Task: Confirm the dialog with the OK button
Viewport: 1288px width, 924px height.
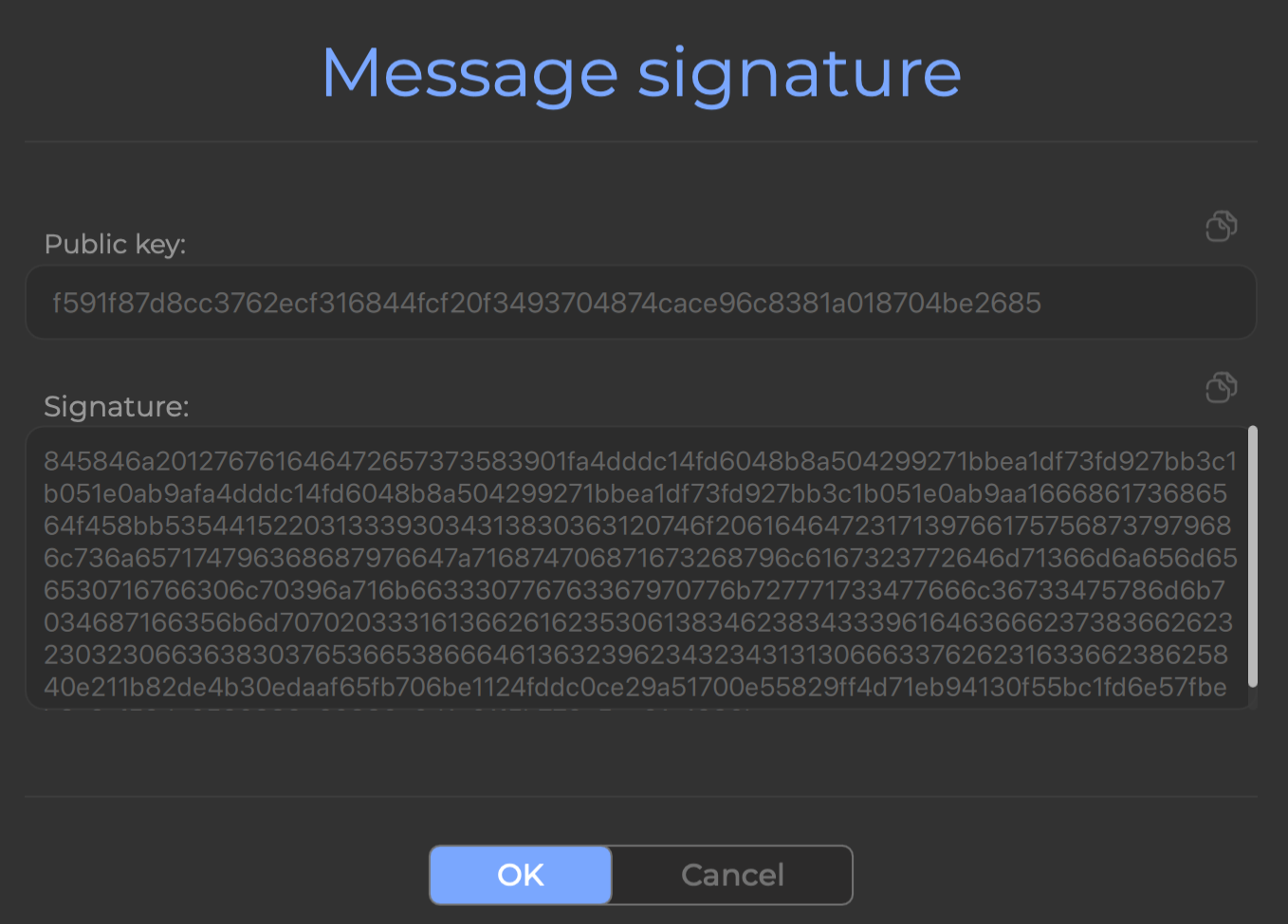Action: tap(521, 875)
